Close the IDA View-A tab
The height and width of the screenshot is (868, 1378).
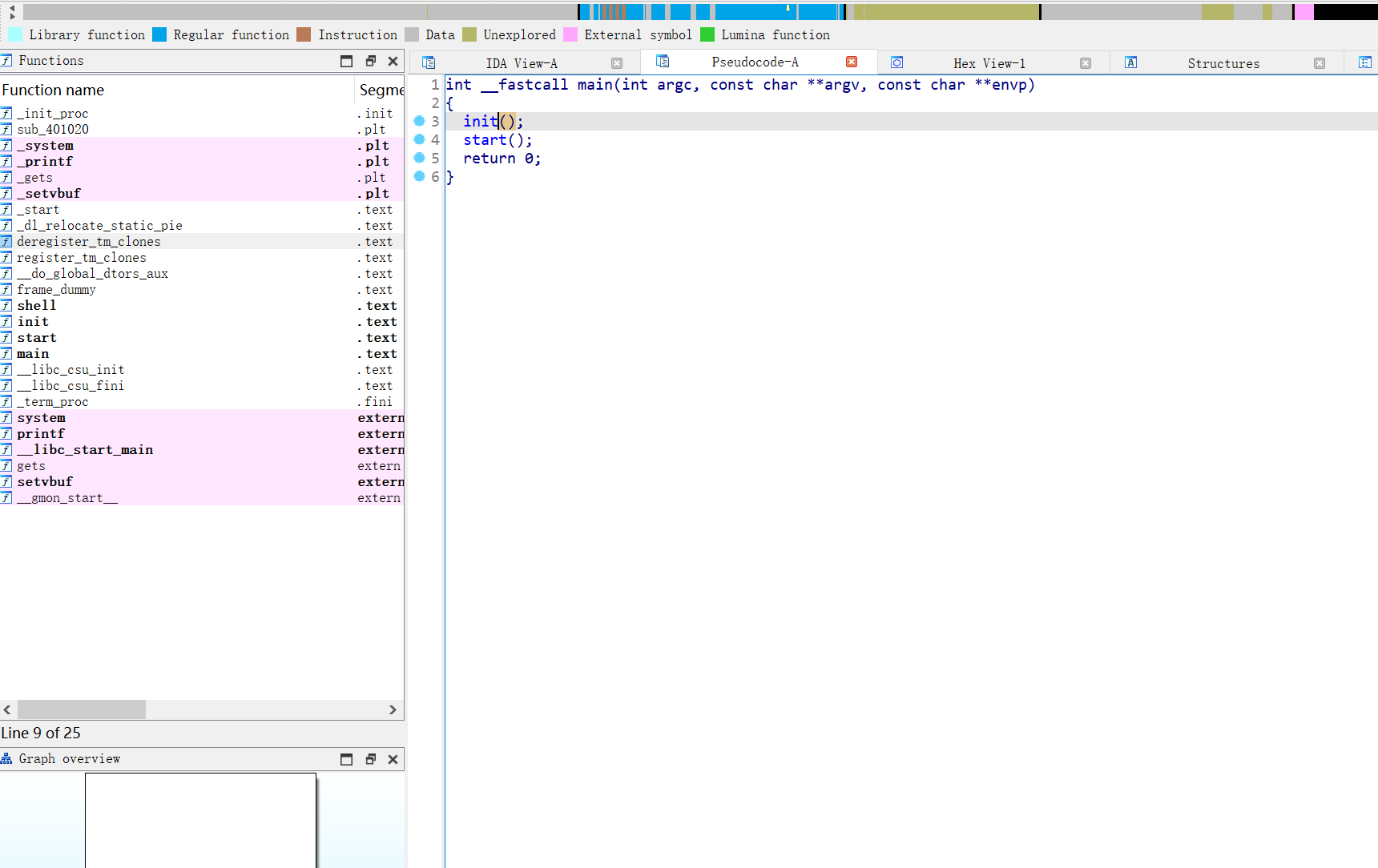[x=617, y=63]
